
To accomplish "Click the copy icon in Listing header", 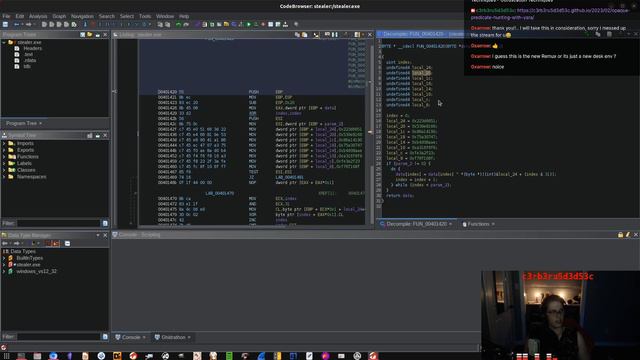I will 297,35.
